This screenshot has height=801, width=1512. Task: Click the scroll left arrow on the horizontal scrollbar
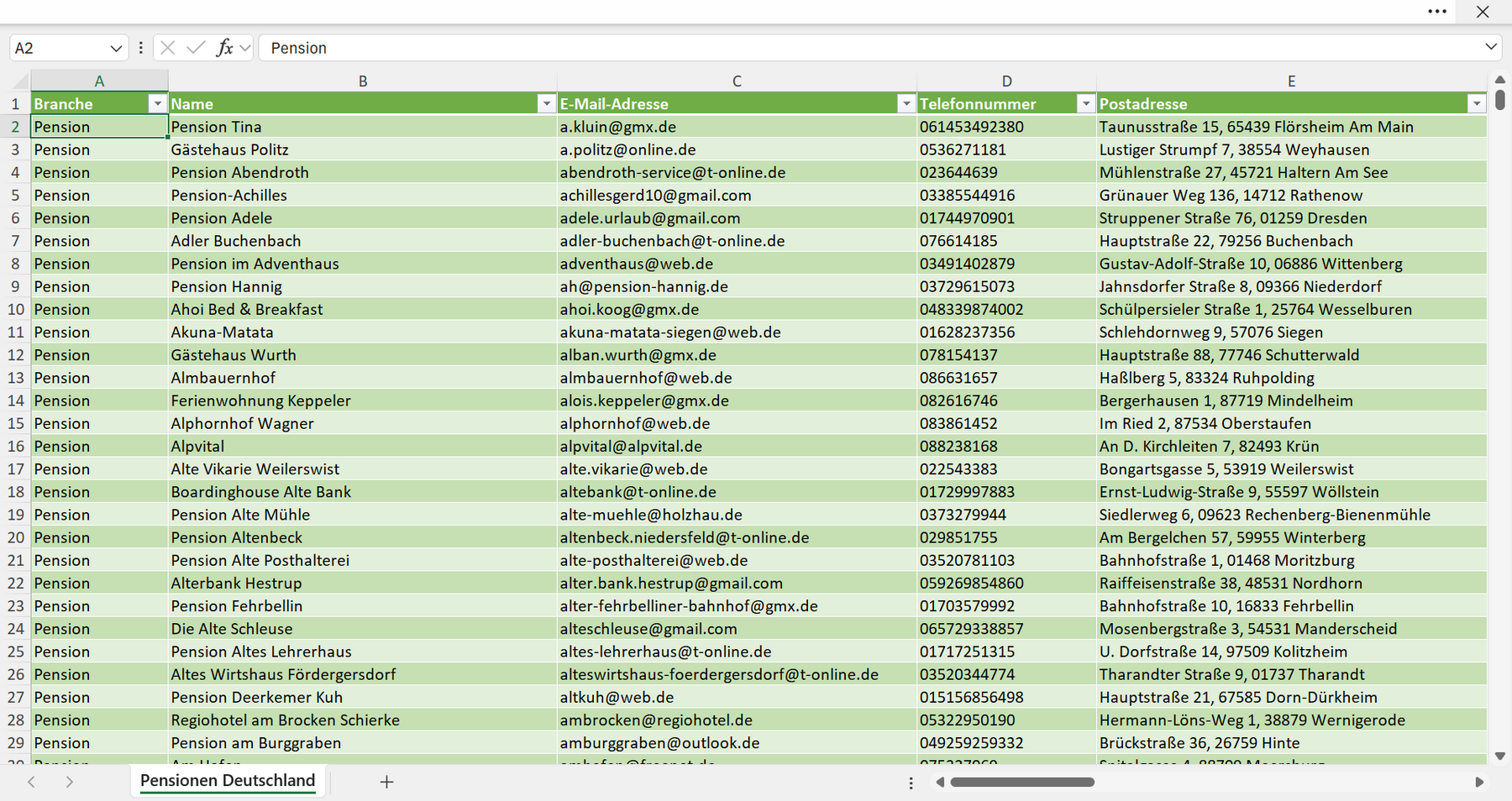pyautogui.click(x=940, y=782)
